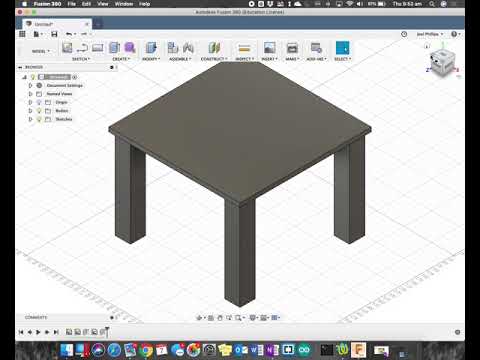Expand the Document Settings node

coord(30,85)
